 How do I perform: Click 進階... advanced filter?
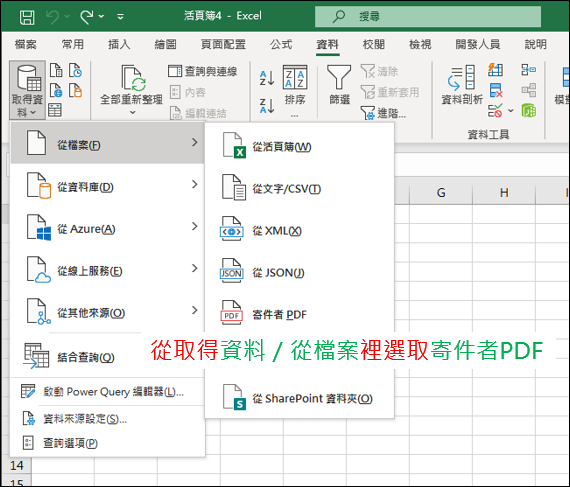click(x=383, y=113)
